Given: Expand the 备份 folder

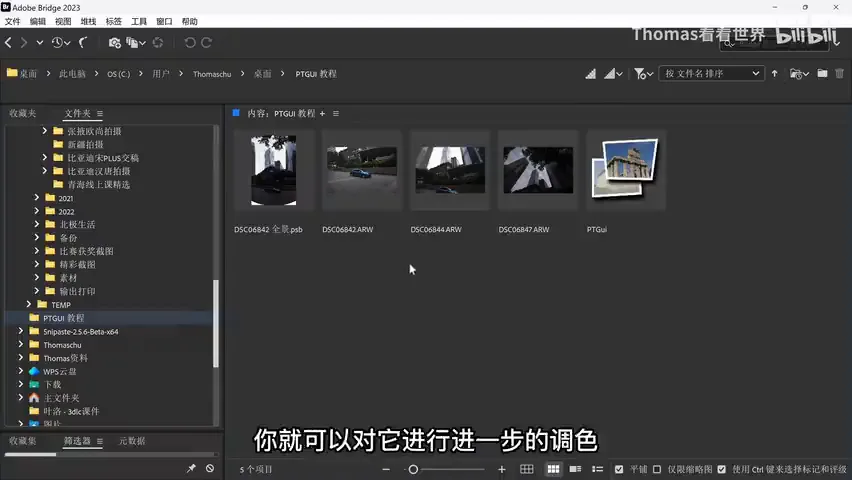Looking at the screenshot, I should [x=36, y=238].
